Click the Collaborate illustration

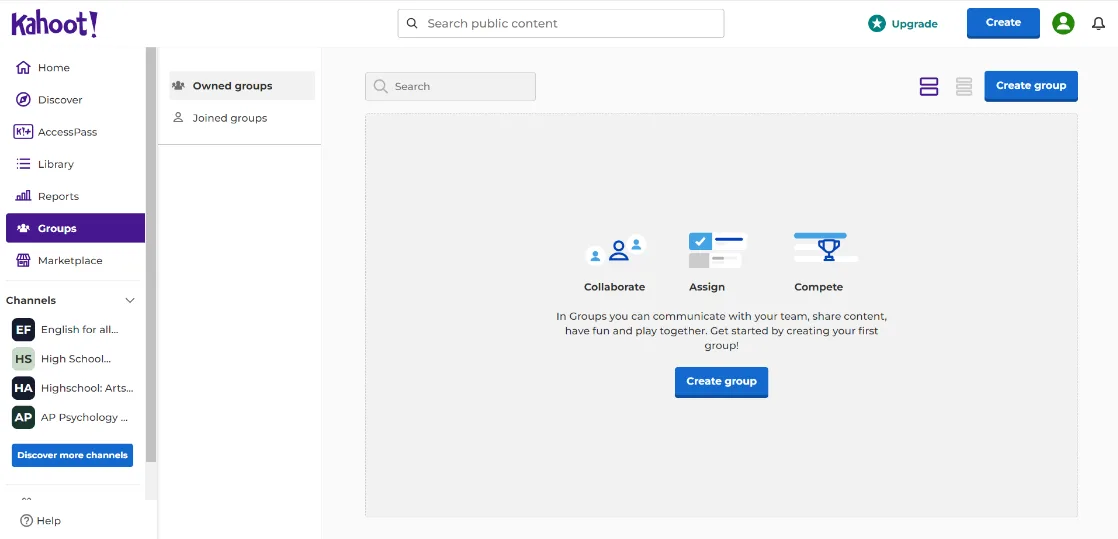(615, 250)
